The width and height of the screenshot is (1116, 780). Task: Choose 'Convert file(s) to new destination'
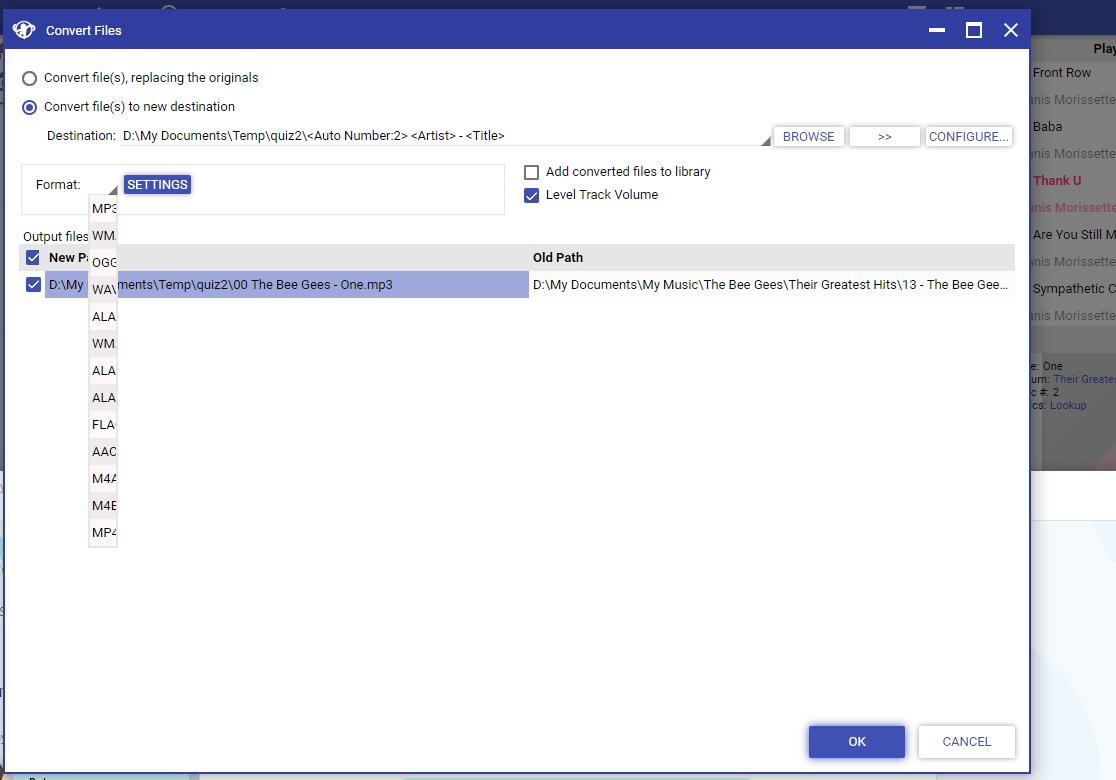pos(30,107)
